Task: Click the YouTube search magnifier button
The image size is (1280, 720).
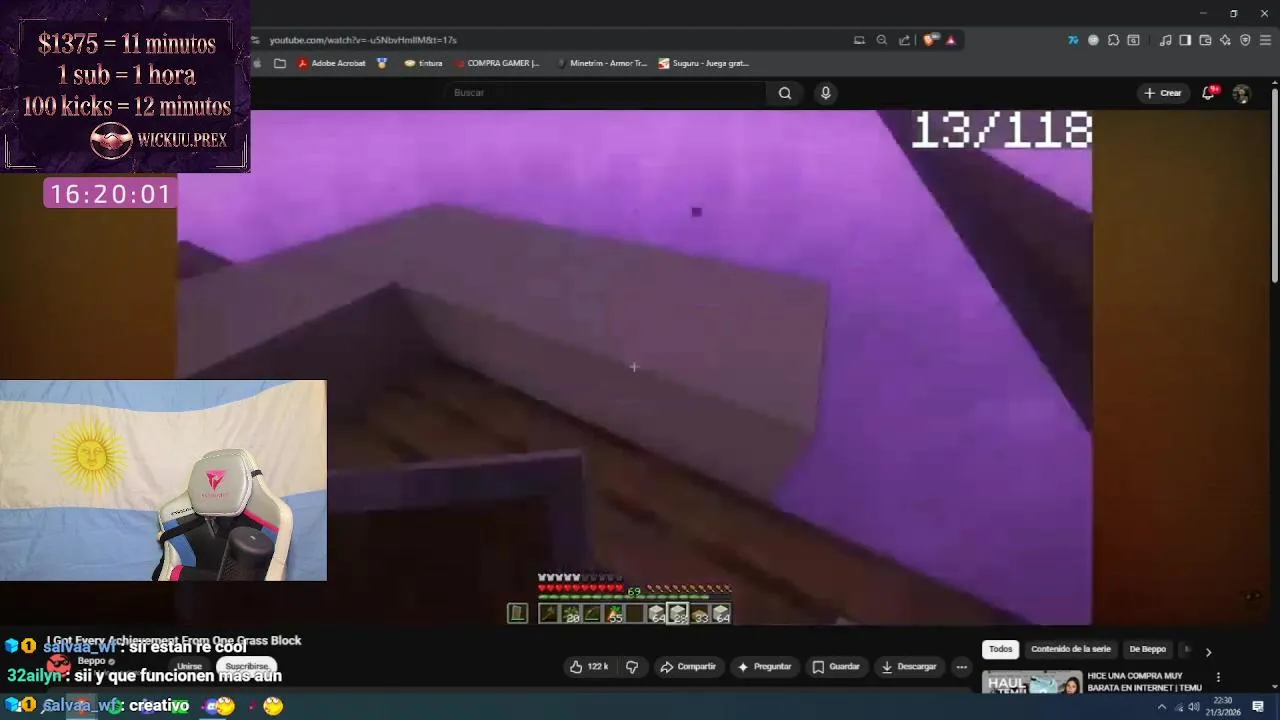Action: pyautogui.click(x=785, y=93)
